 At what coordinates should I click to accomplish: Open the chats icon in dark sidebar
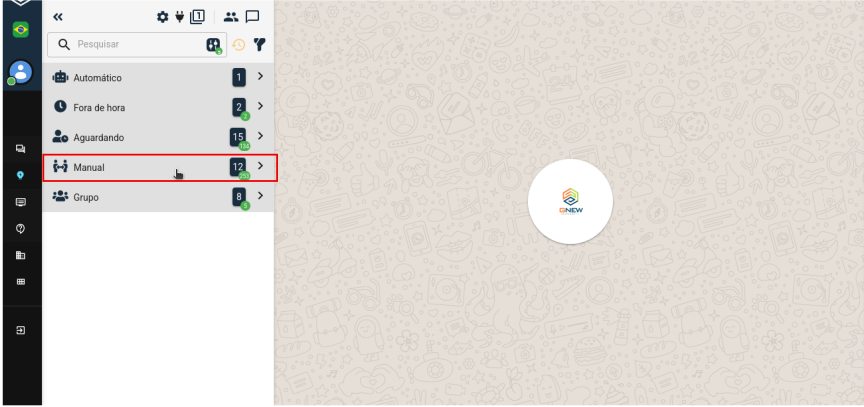(x=21, y=149)
